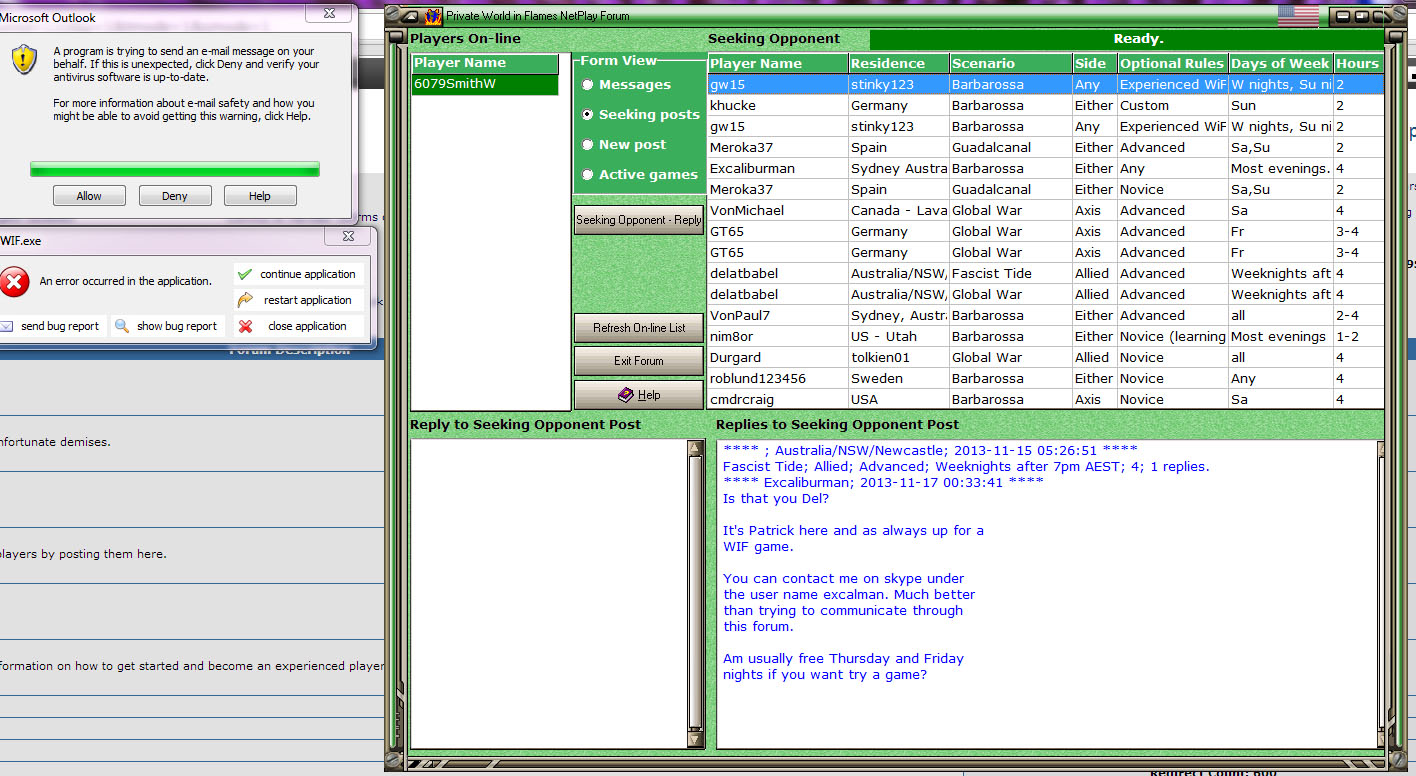The image size is (1416, 776).
Task: Select the khucke Germany Barbarossa row
Action: coord(1045,106)
